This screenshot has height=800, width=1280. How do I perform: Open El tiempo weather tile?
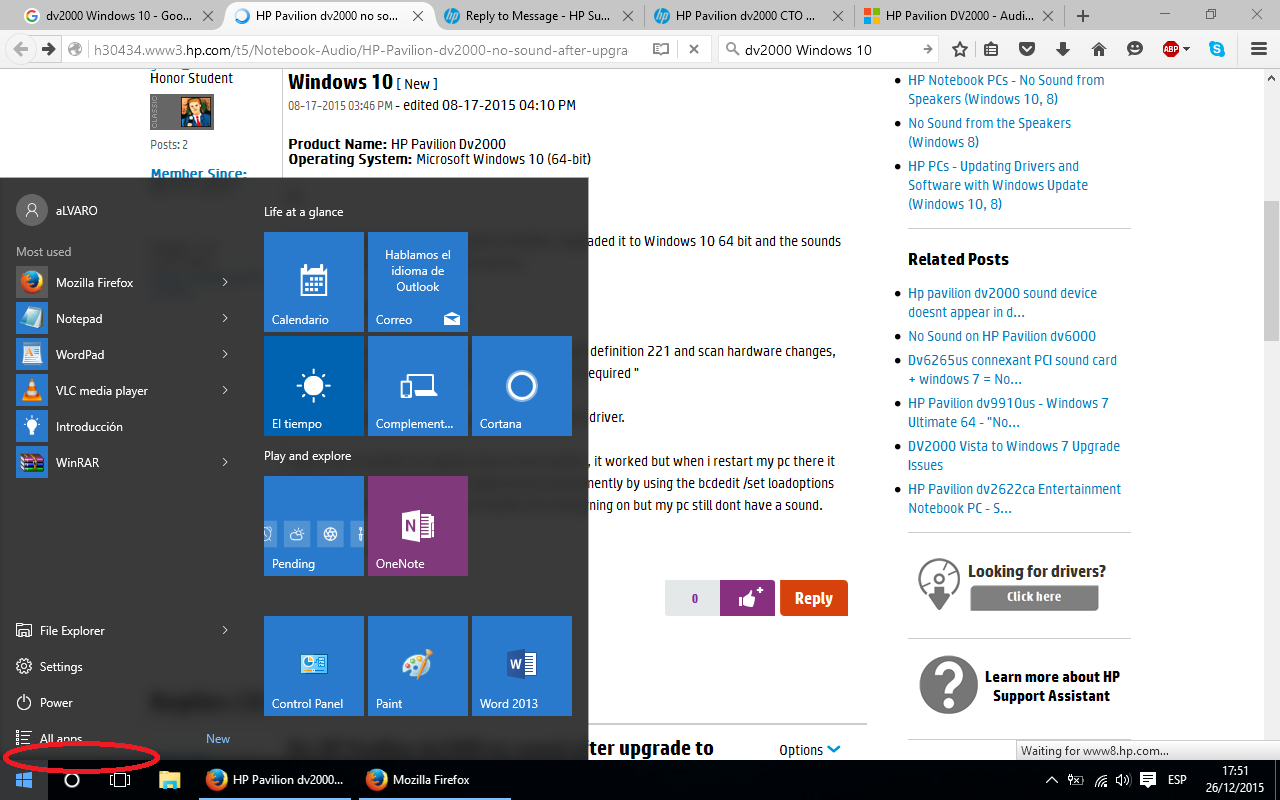314,386
